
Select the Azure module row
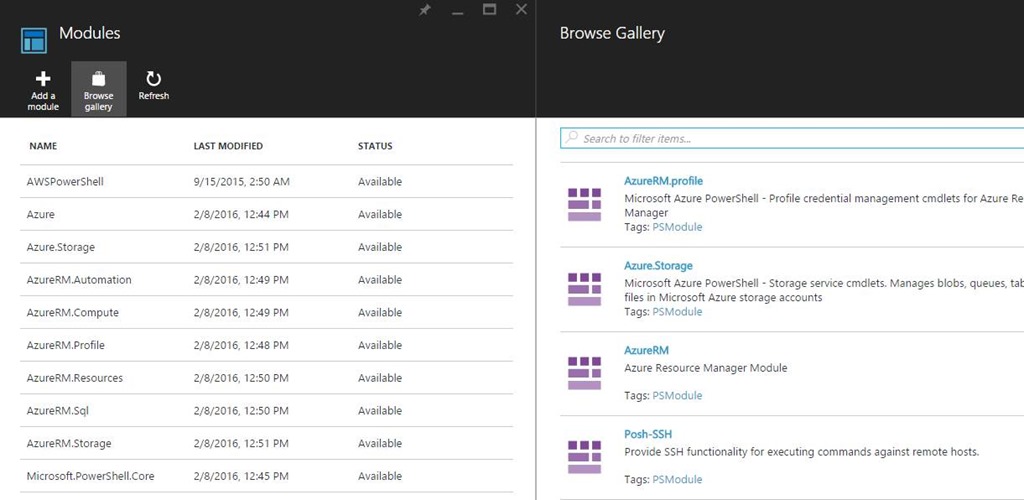click(266, 214)
